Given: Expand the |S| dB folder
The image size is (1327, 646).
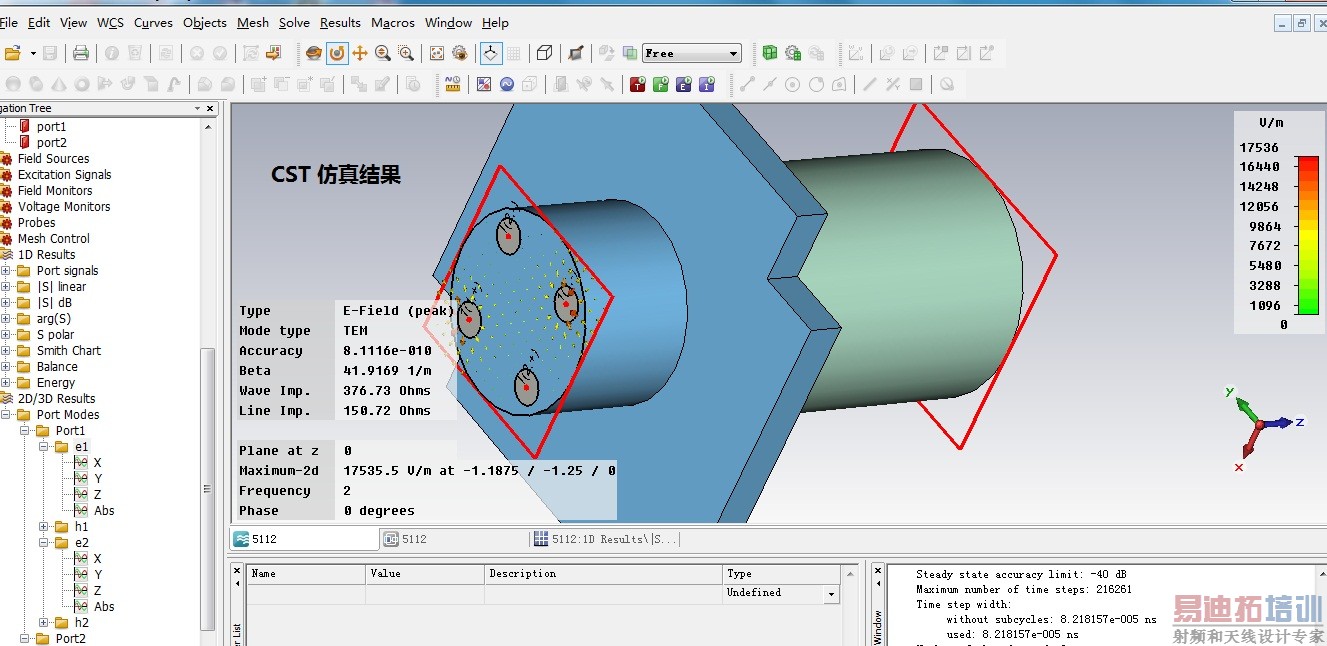Looking at the screenshot, I should point(6,303).
